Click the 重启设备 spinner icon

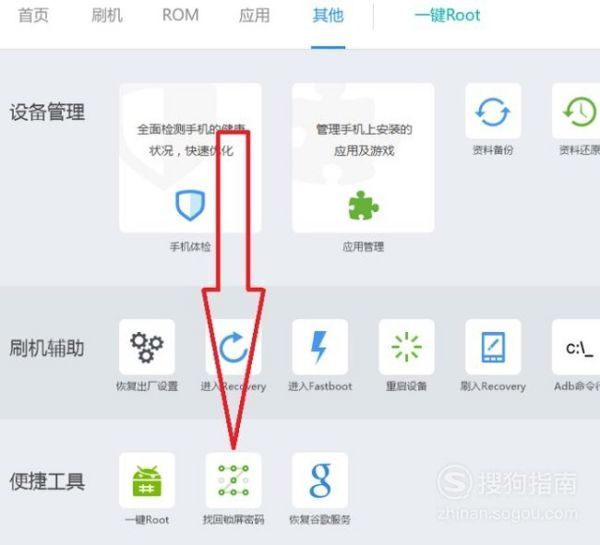(406, 347)
